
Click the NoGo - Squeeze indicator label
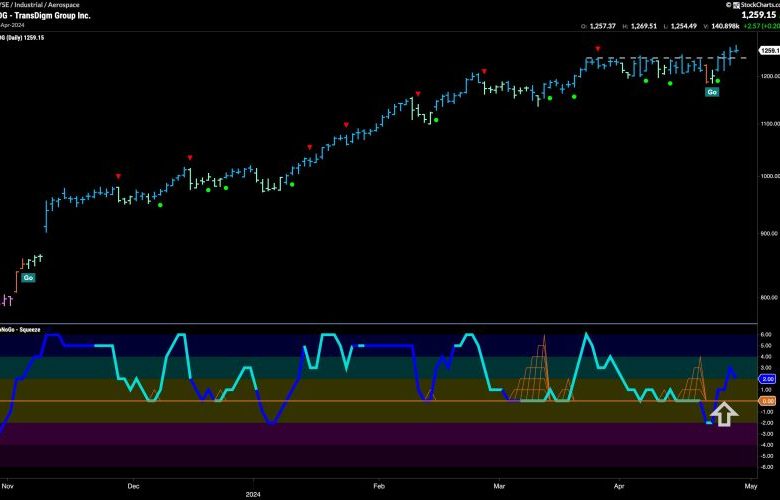(20, 330)
